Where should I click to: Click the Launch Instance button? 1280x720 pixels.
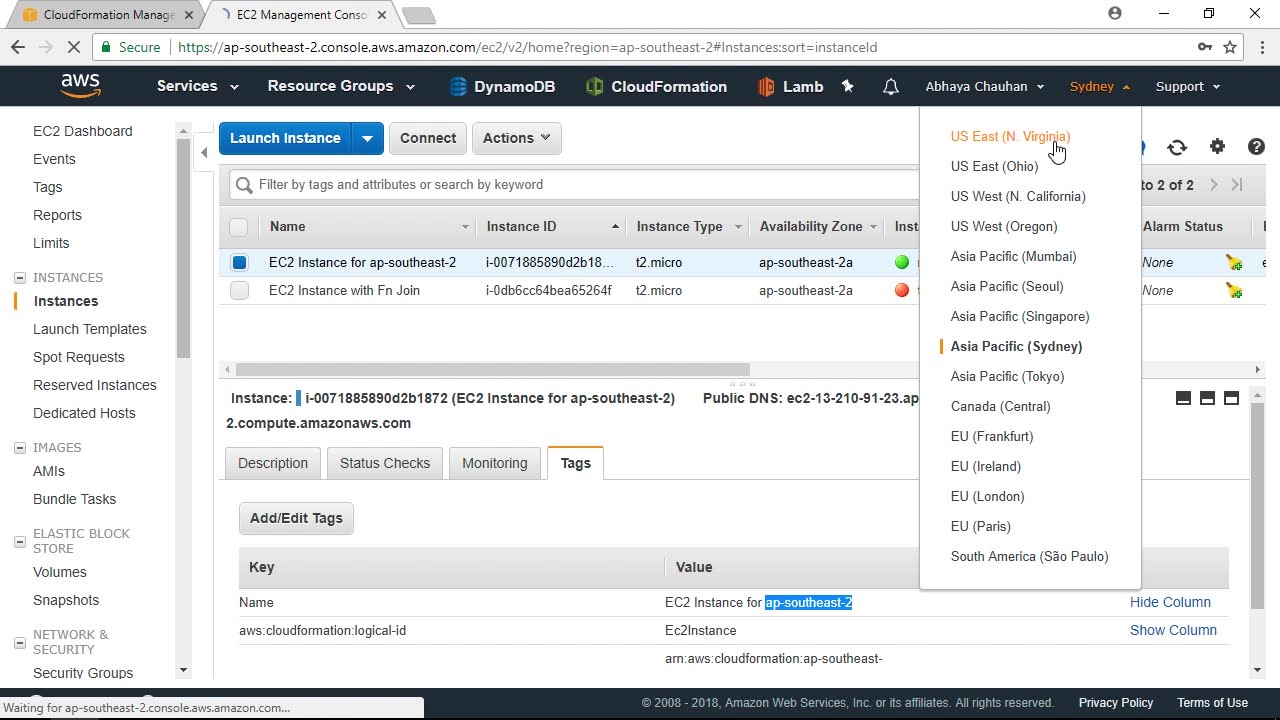pos(285,138)
